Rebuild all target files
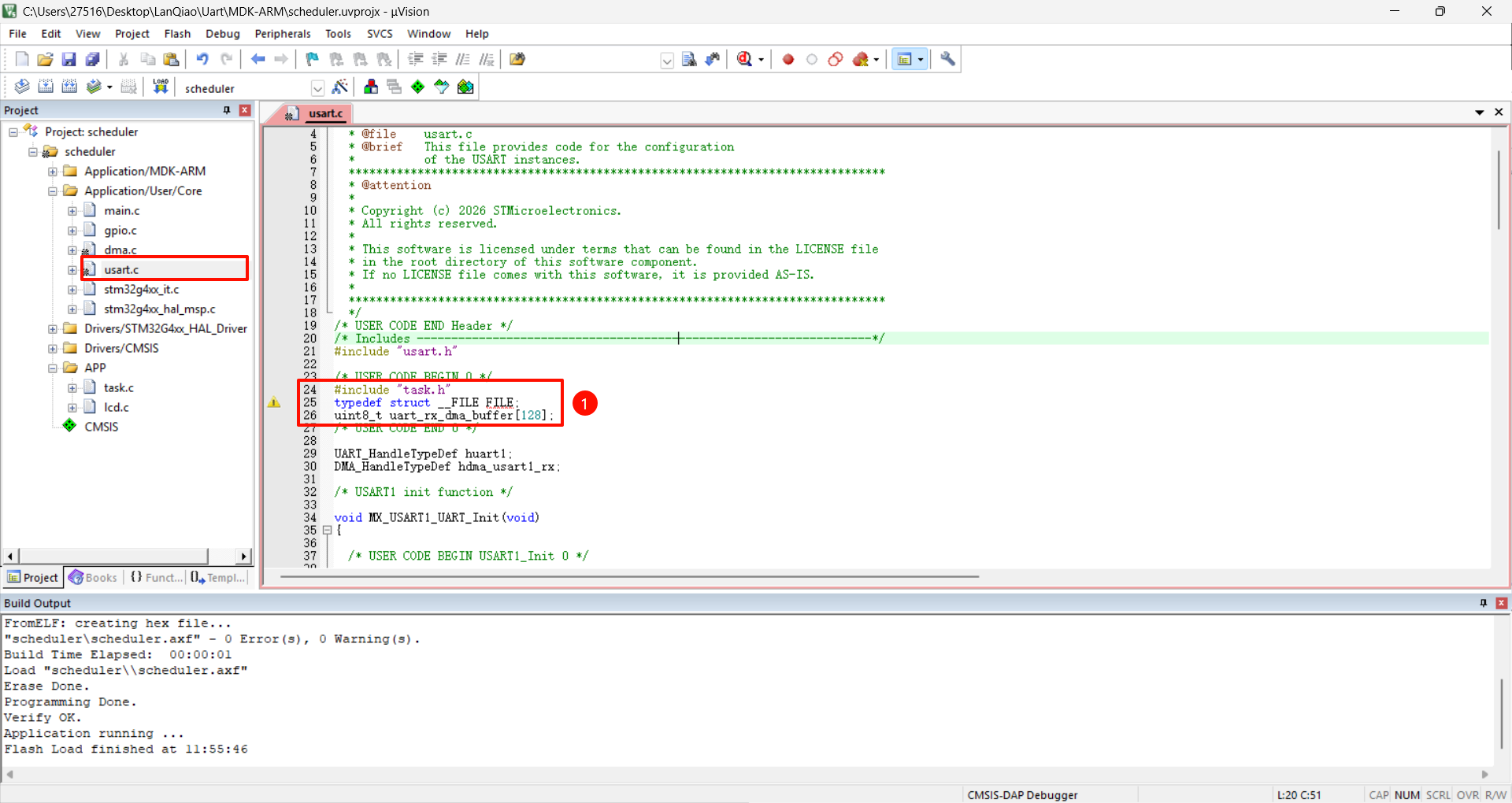This screenshot has height=803, width=1512. [69, 87]
